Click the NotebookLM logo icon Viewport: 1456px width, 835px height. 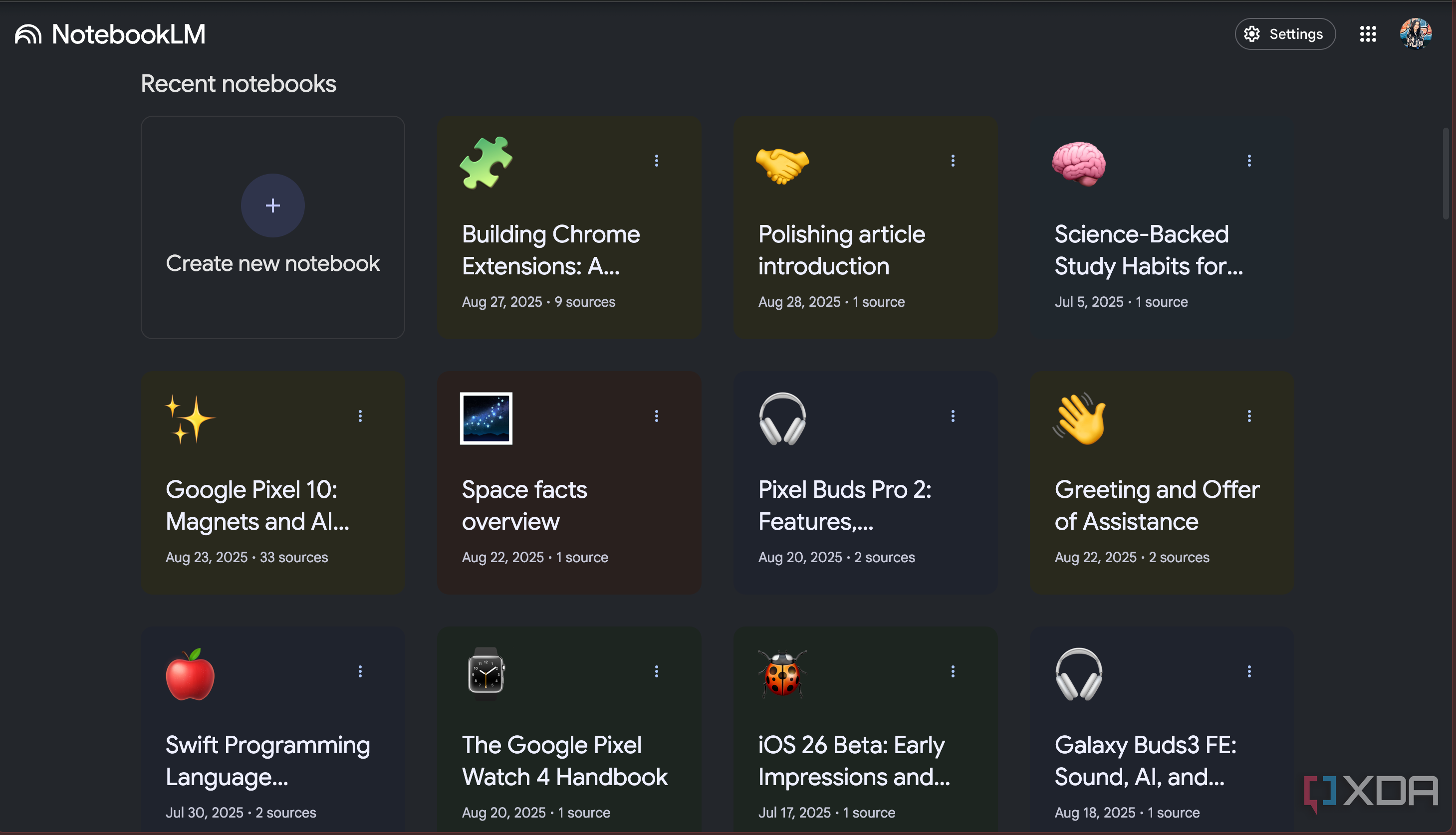tap(28, 34)
